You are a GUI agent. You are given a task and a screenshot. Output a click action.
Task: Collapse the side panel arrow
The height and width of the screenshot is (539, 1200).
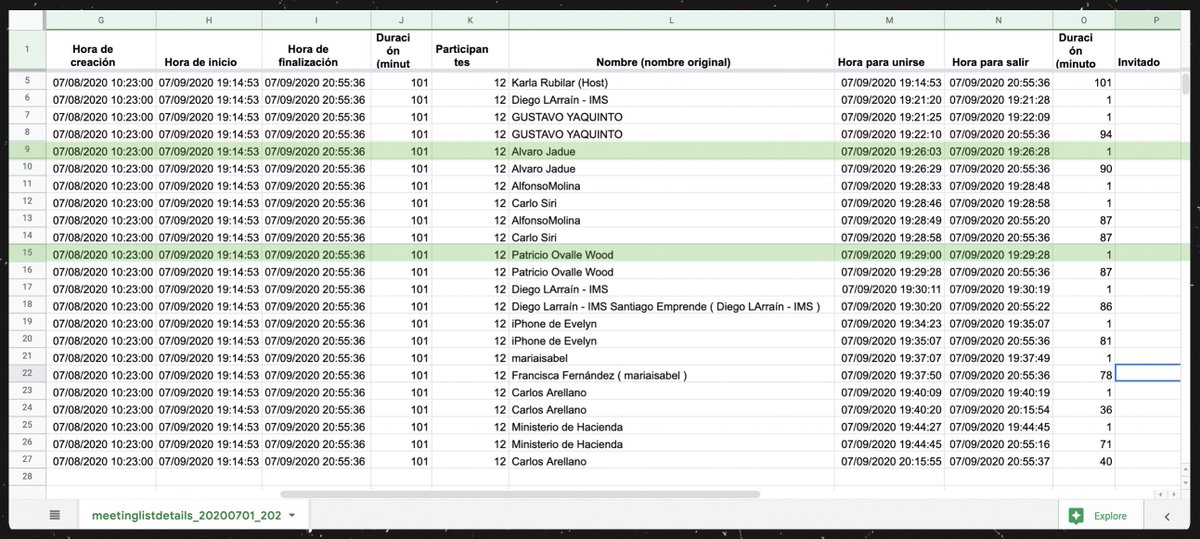[x=1168, y=516]
